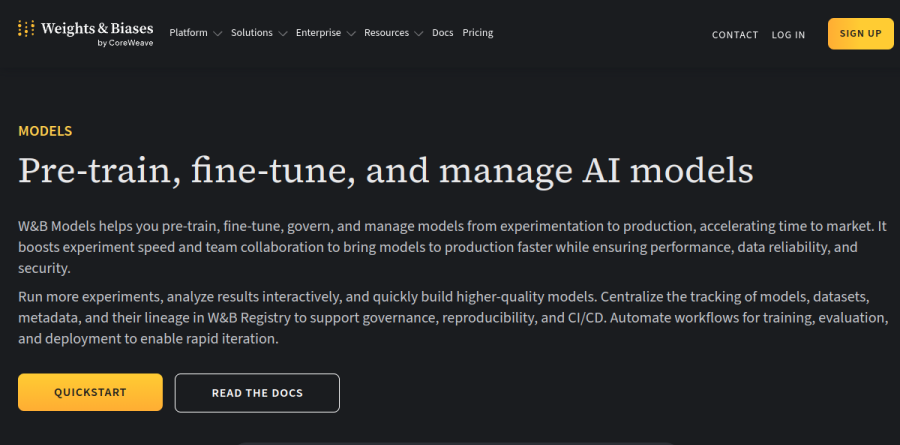
Task: Click the paragraph starting "Run more experiments"
Action: pyautogui.click(x=453, y=318)
